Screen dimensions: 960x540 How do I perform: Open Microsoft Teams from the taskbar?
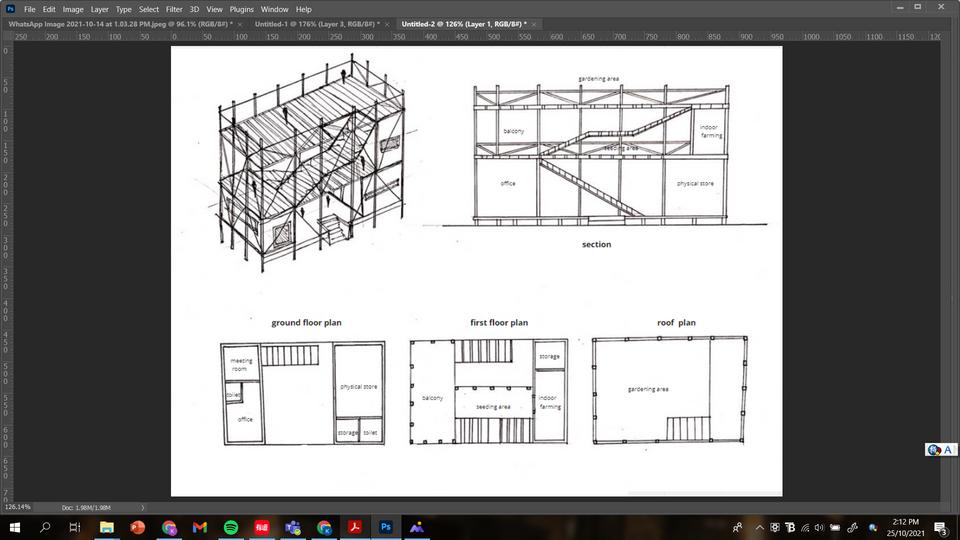point(293,527)
